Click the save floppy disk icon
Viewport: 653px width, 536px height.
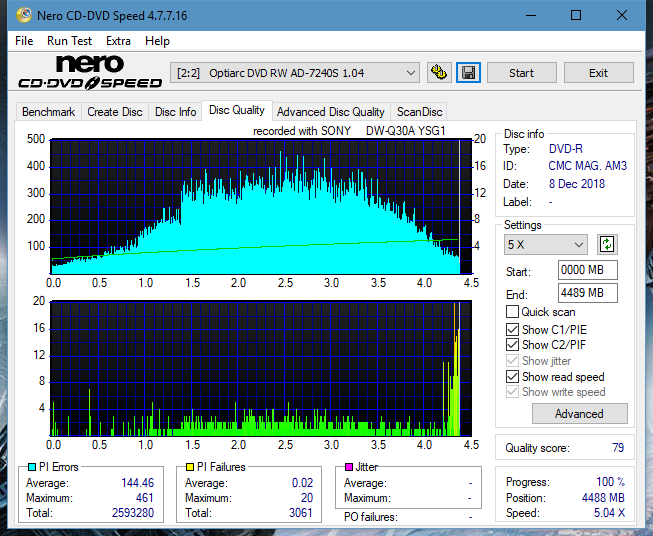pyautogui.click(x=469, y=73)
